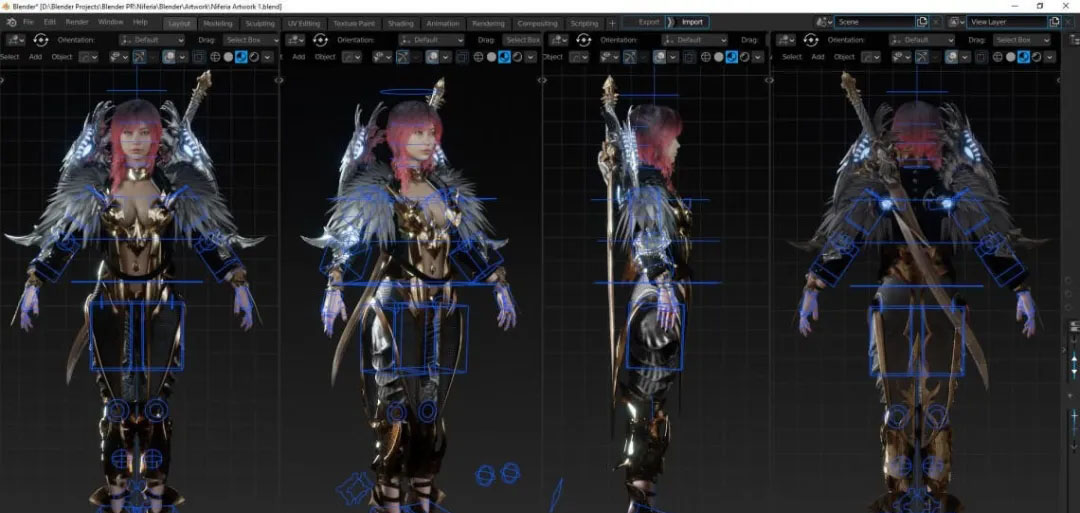Screen dimensions: 1080x513
Task: Open Drag Select Box dropdown in front-view viewport
Action: [251, 40]
